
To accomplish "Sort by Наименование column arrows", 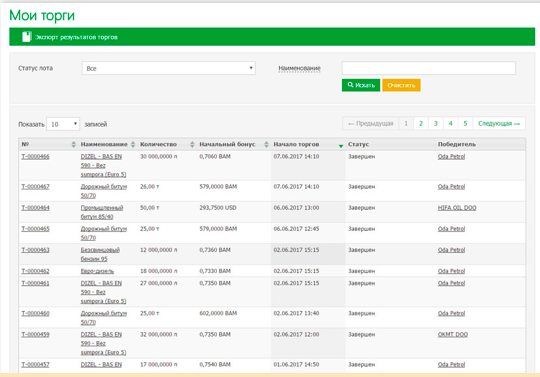I will 133,144.
